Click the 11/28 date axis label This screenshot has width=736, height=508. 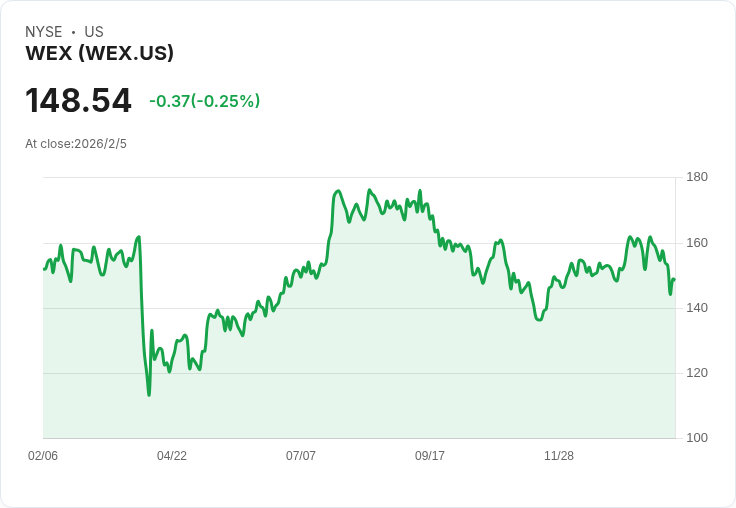click(559, 456)
